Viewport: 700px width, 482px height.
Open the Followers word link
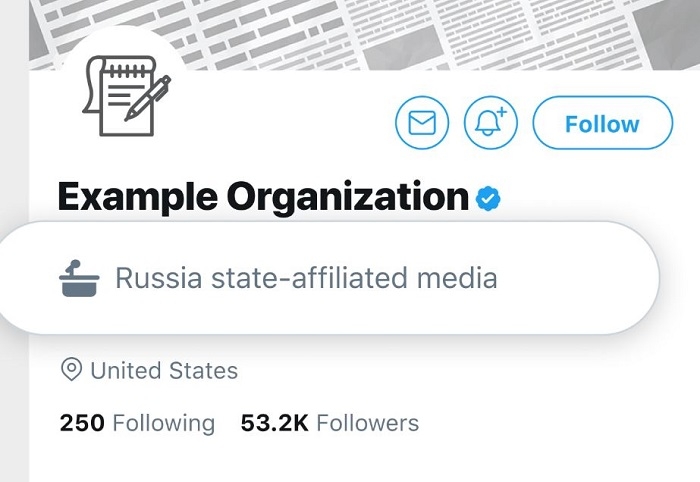[x=367, y=423]
